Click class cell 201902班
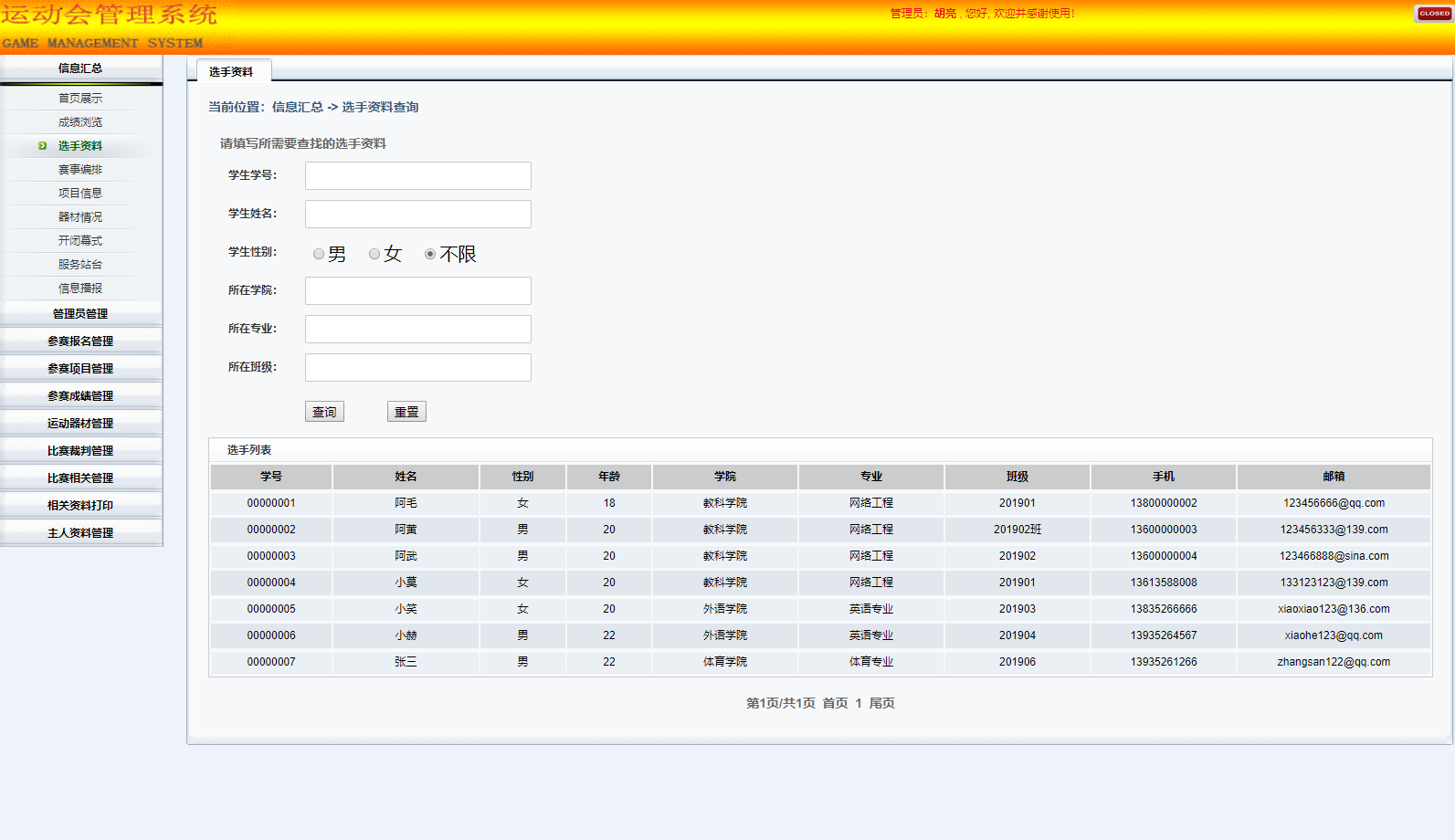This screenshot has width=1455, height=840. pyautogui.click(x=1017, y=530)
